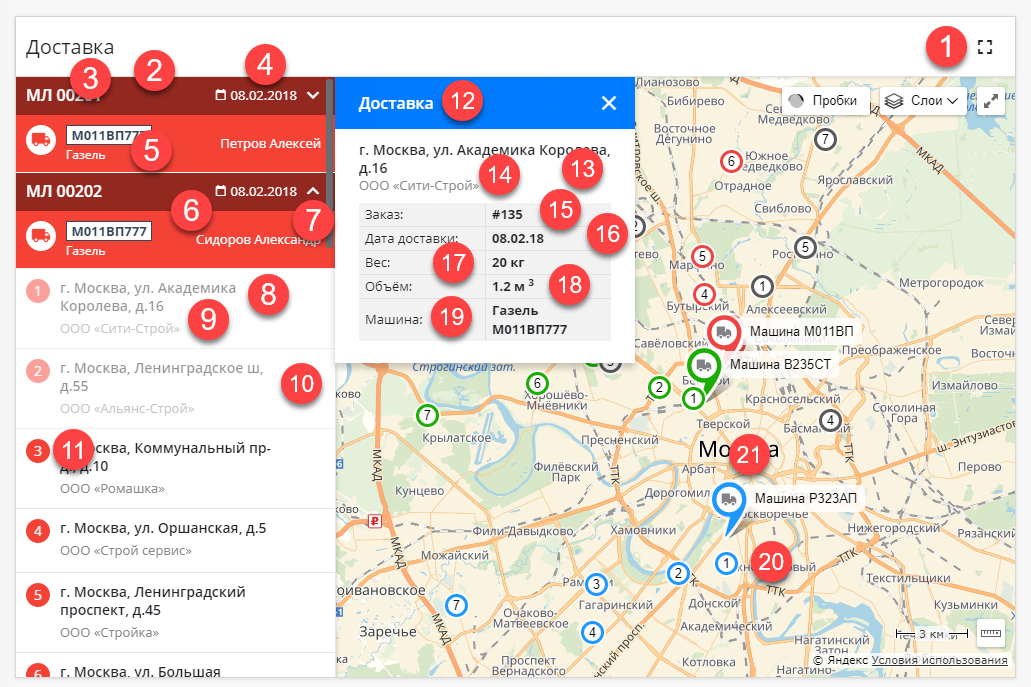Click the fullscreen widget icon in header
The width and height of the screenshot is (1031, 687).
(985, 46)
